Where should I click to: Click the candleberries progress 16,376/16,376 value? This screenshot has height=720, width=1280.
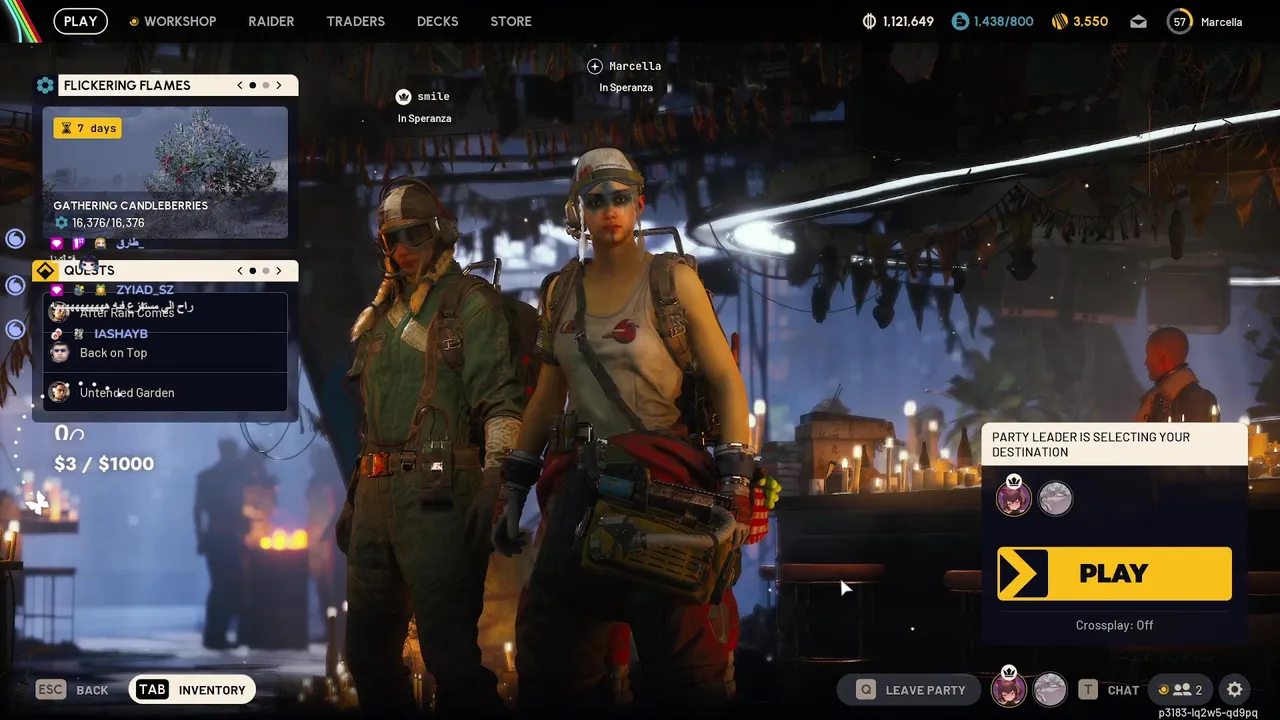click(x=108, y=223)
